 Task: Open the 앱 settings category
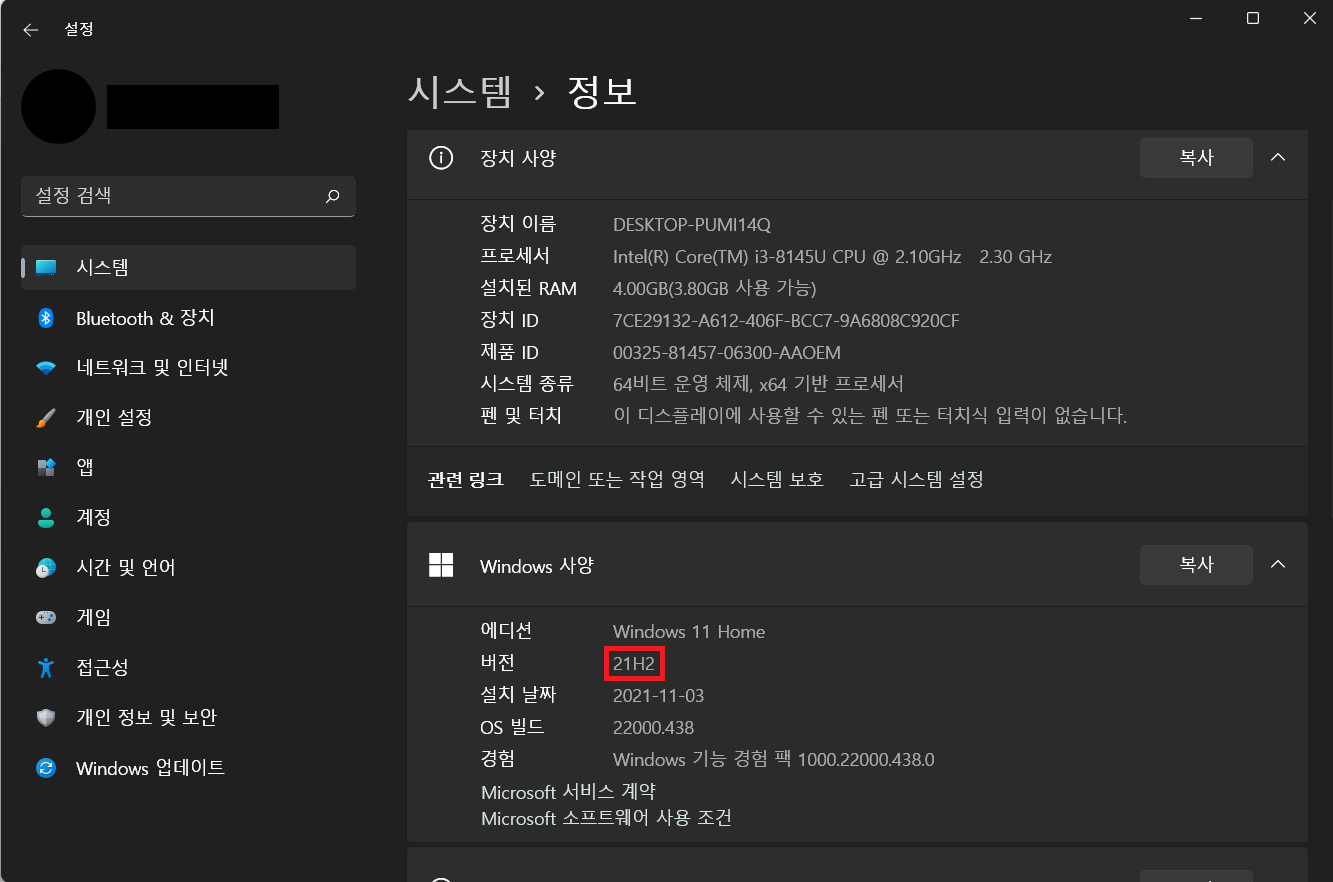pos(188,468)
